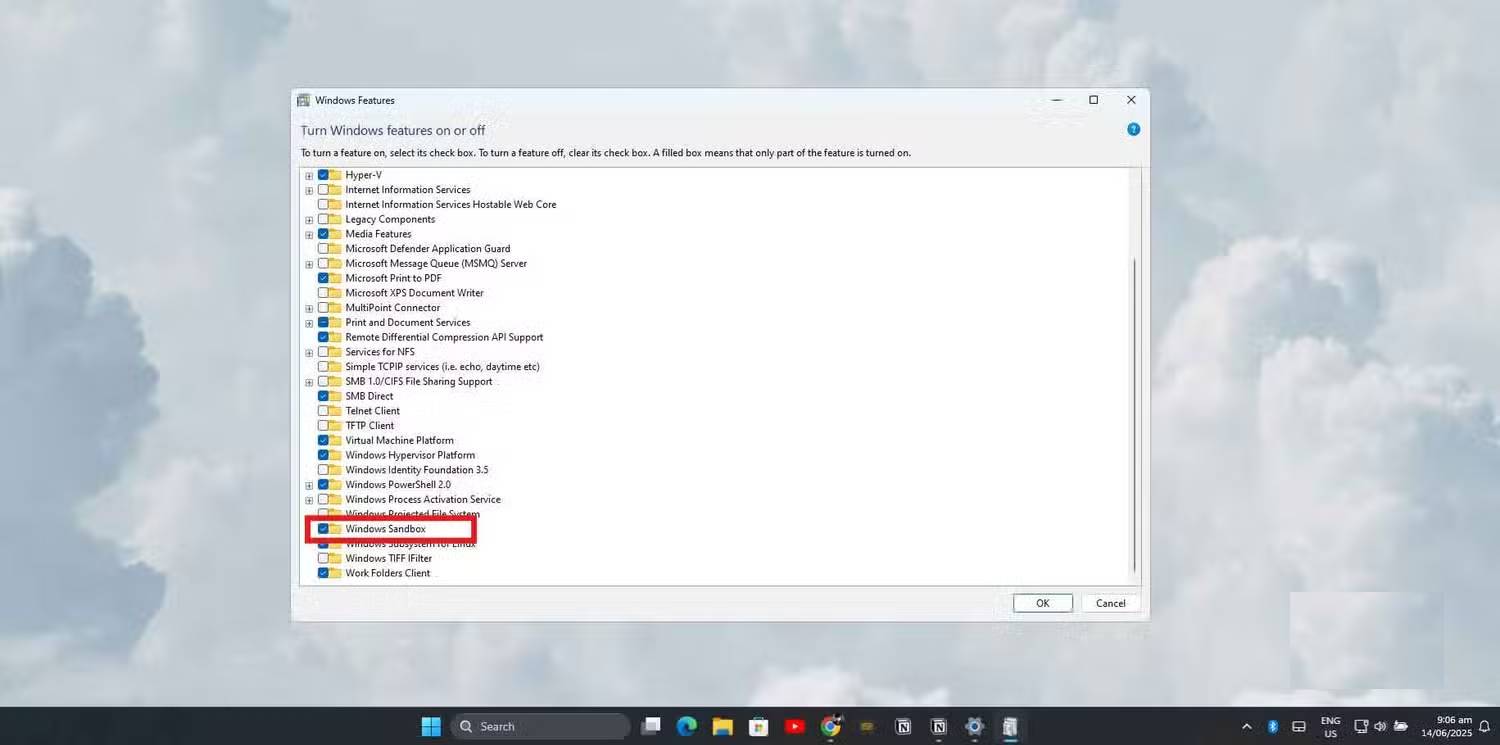Expand the Hyper-V tree item
The width and height of the screenshot is (1500, 745).
click(x=309, y=175)
